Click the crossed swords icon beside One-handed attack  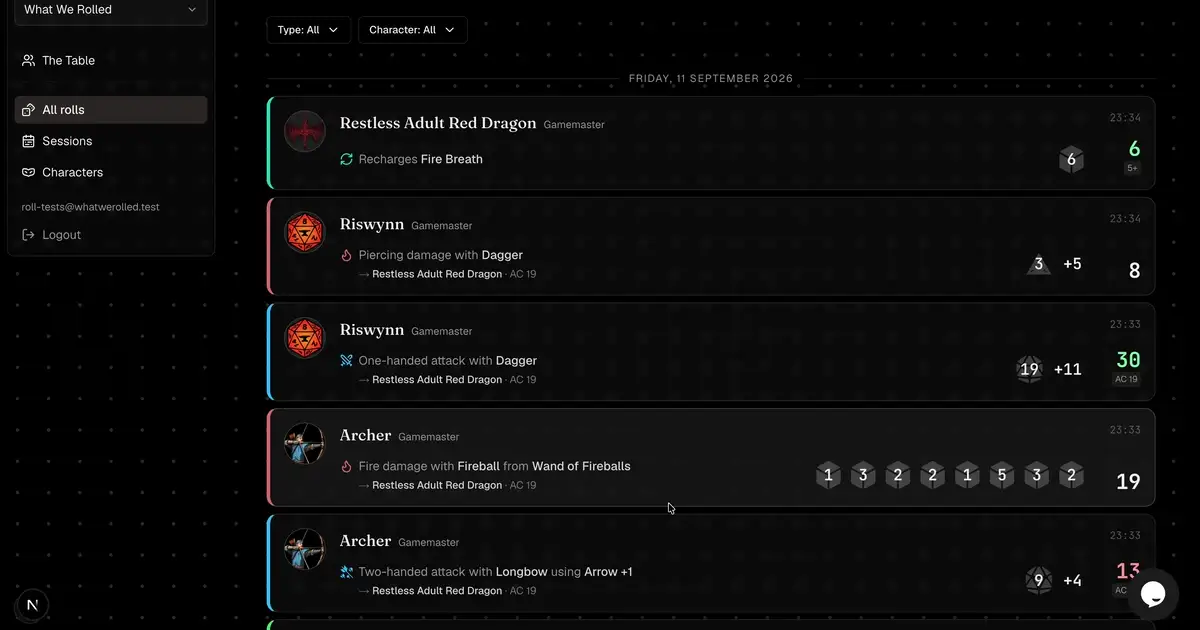347,360
